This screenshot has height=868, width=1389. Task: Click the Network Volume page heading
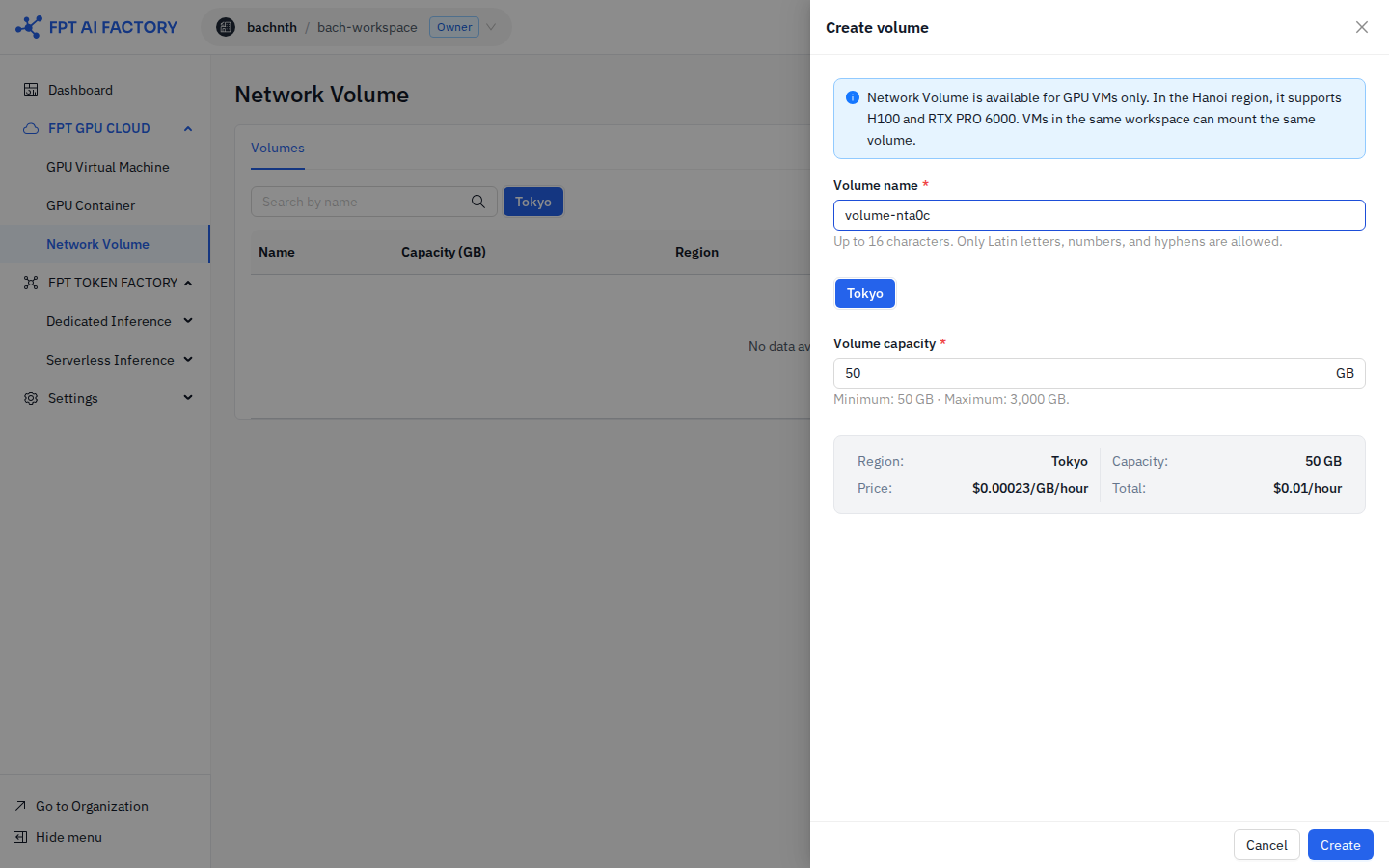pyautogui.click(x=322, y=95)
